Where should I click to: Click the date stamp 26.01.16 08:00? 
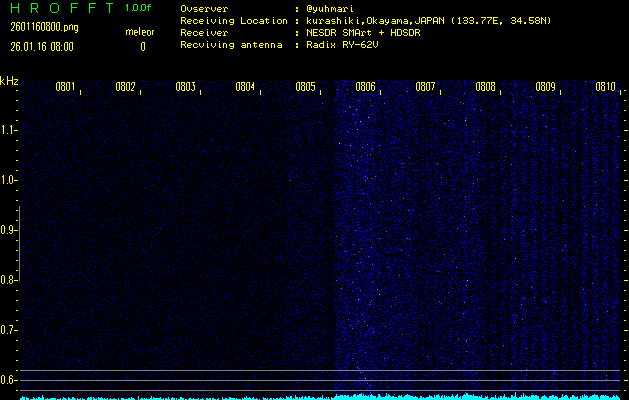click(x=42, y=47)
